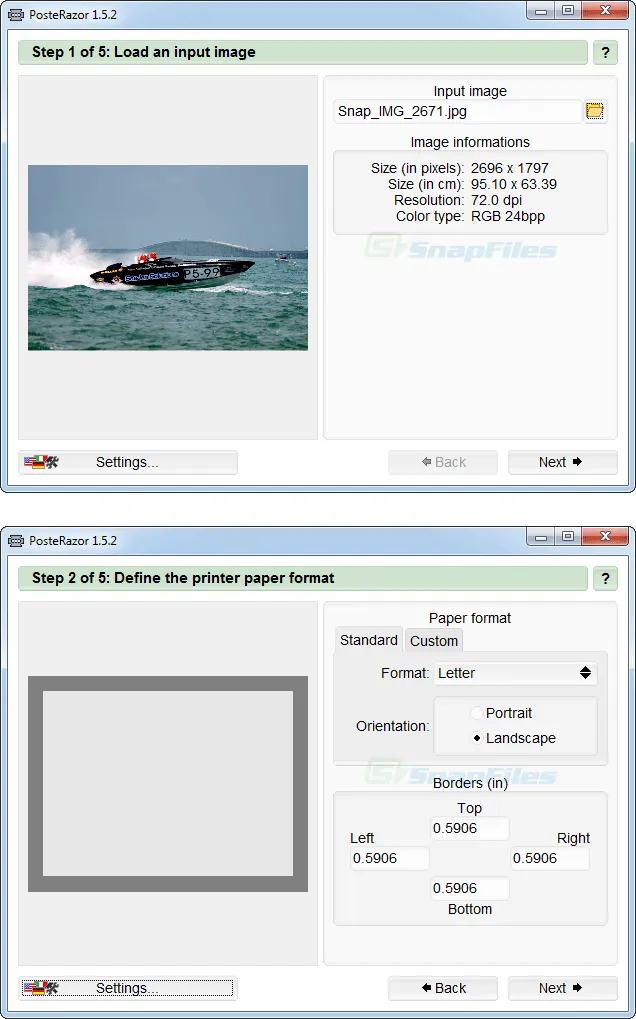The image size is (636, 1019).
Task: Switch to the Standard paper format tab
Action: coord(368,640)
